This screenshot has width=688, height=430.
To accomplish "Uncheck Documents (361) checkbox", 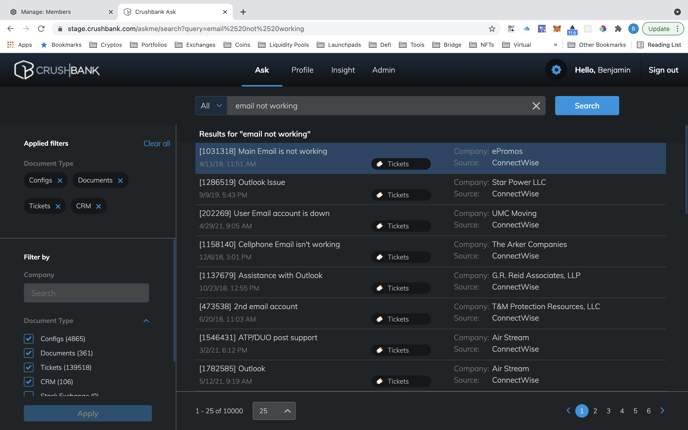I will pyautogui.click(x=29, y=353).
